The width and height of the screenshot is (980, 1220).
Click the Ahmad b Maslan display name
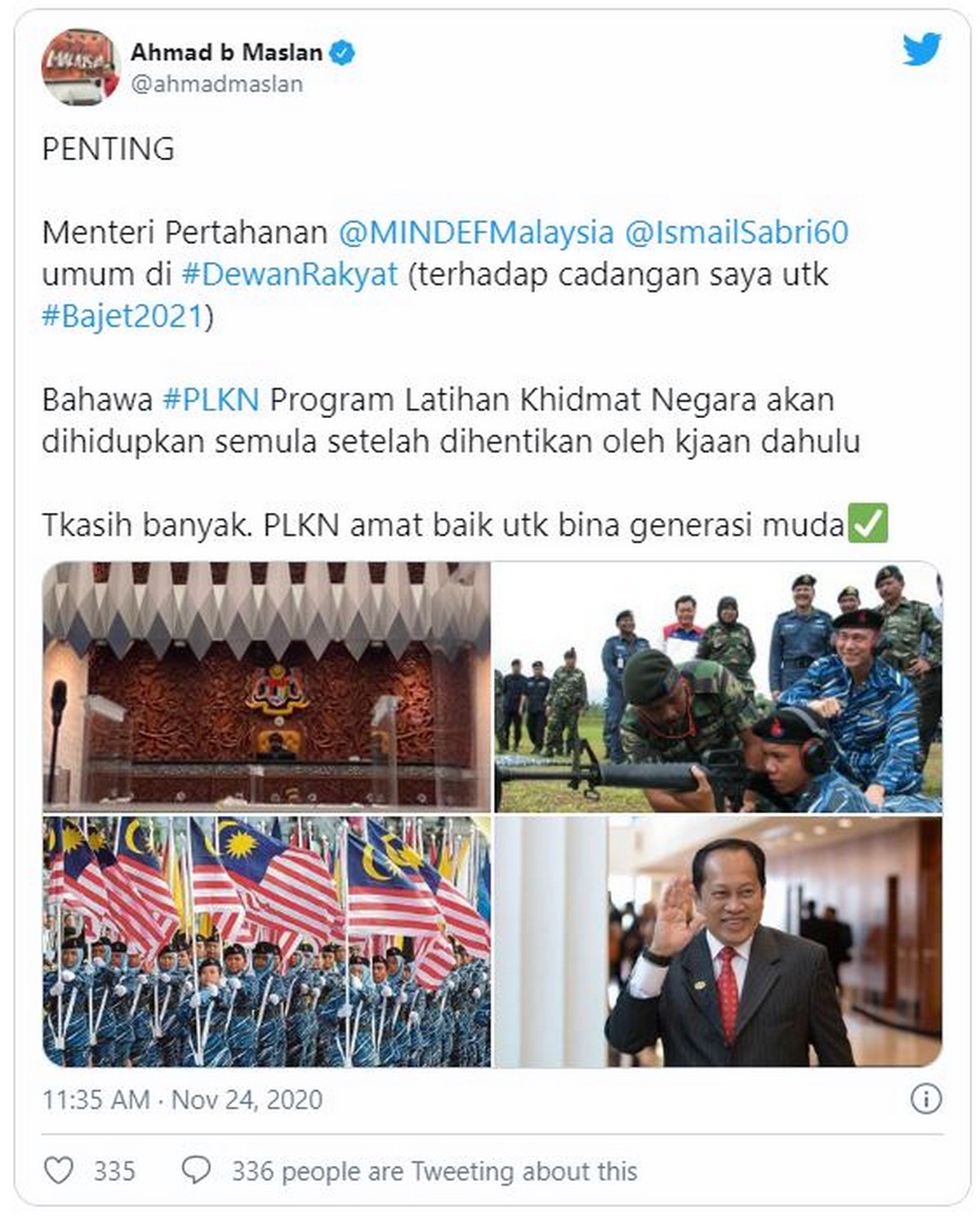pos(226,52)
